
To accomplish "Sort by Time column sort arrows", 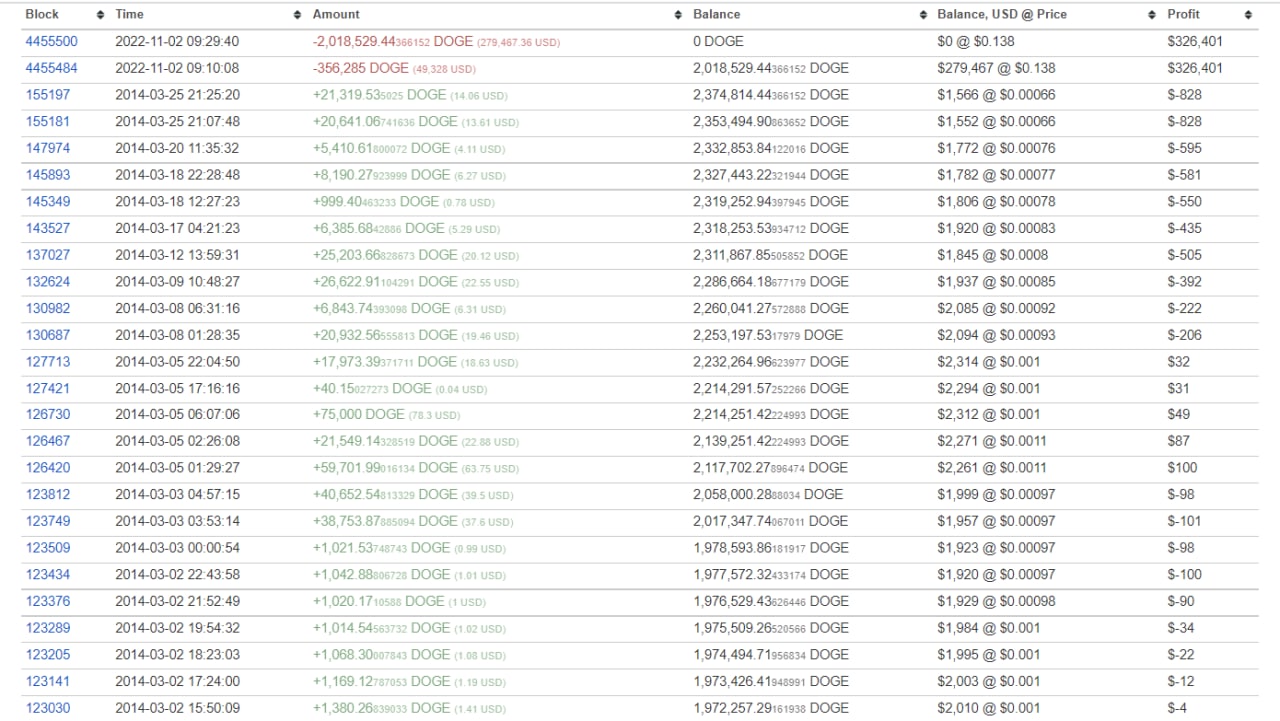I will 297,15.
